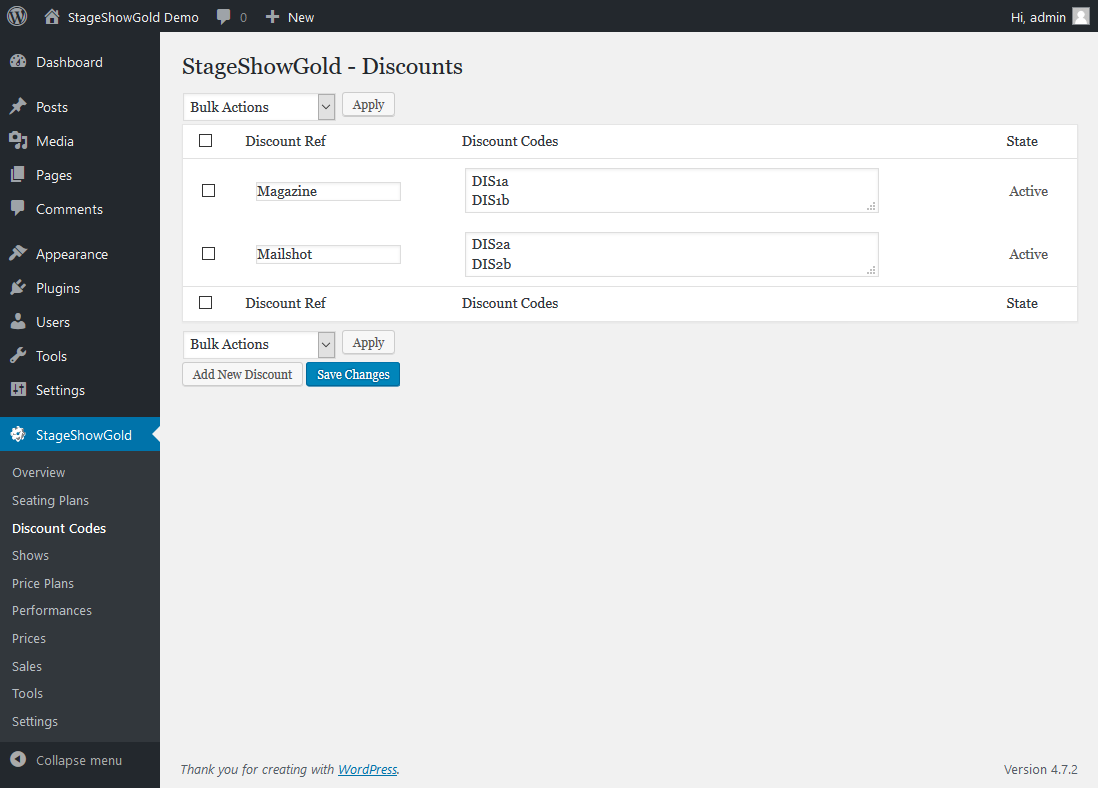Click the top Apply button

(x=368, y=105)
